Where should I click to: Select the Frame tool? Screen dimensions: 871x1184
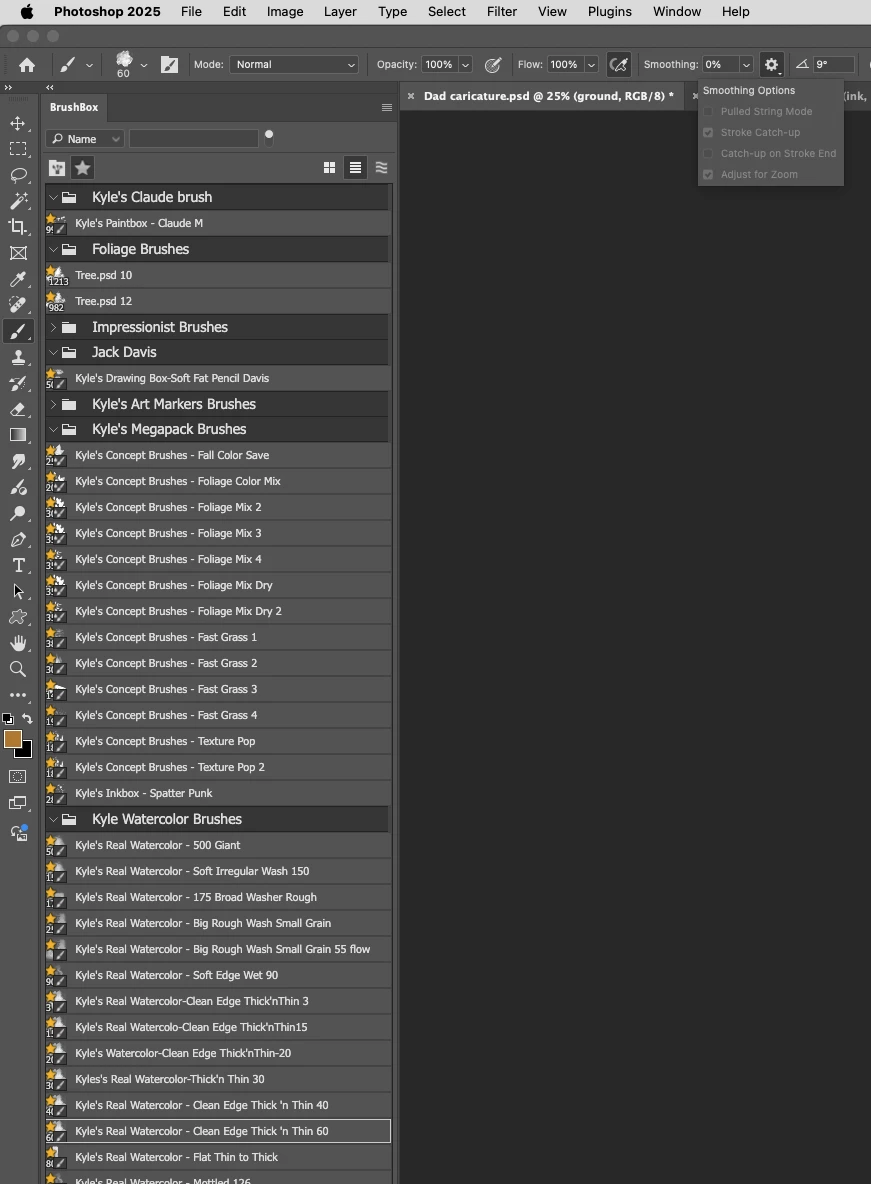18,253
